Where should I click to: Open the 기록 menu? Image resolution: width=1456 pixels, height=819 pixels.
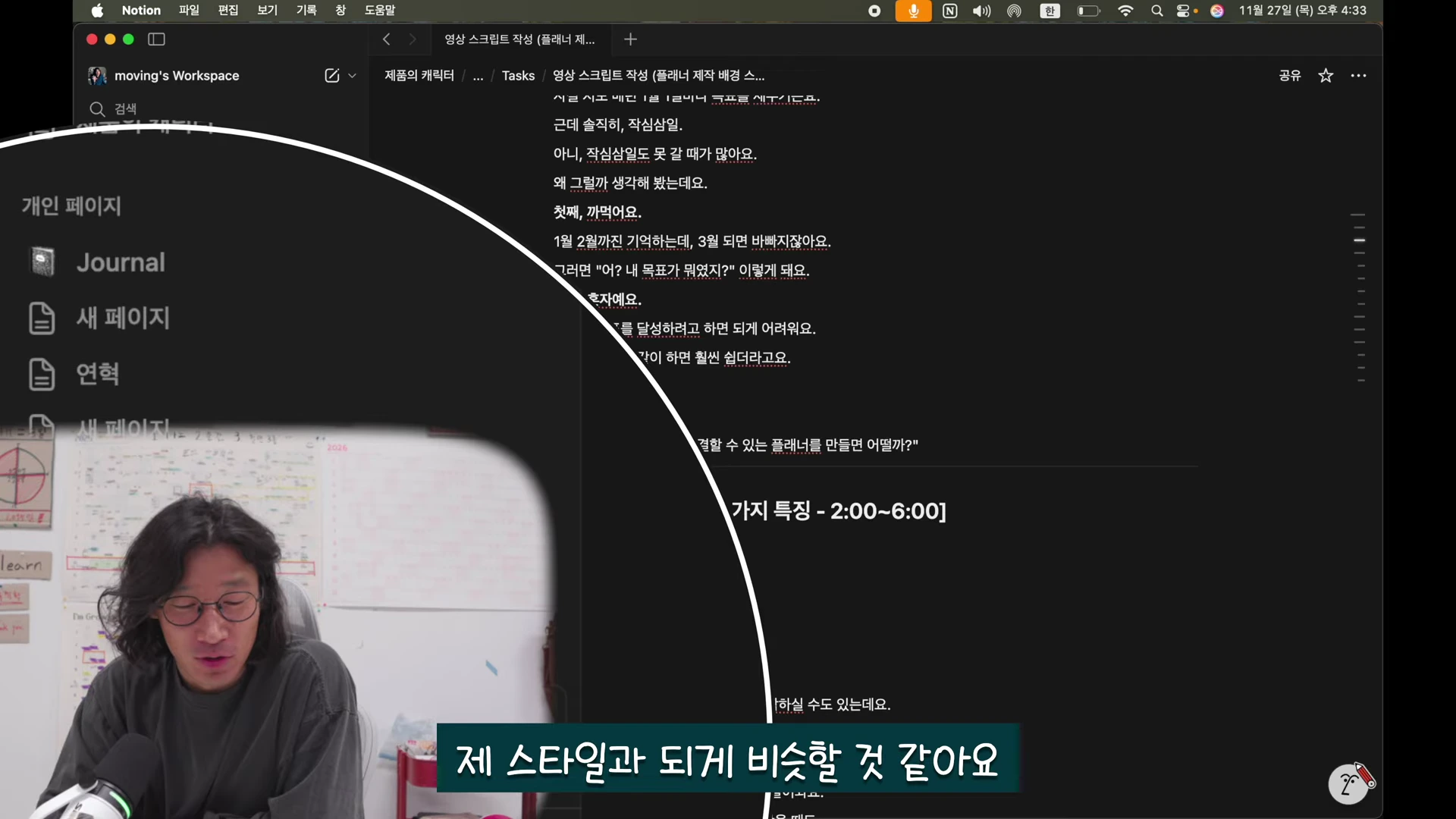click(306, 11)
